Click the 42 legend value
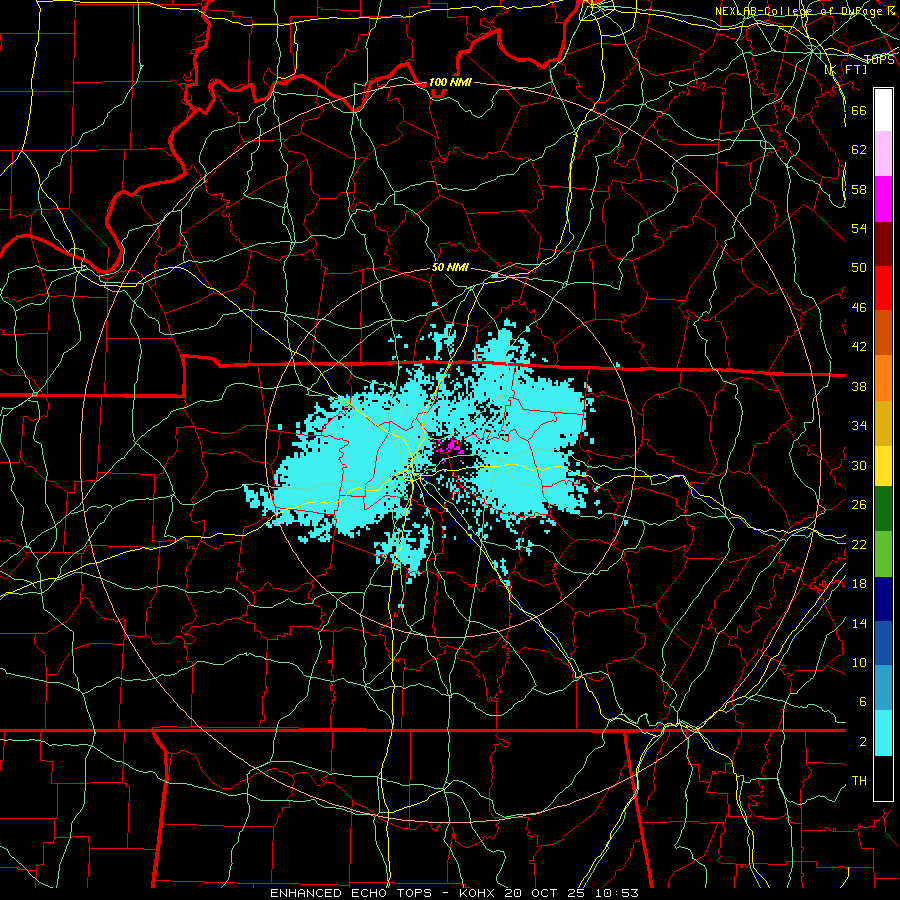 click(x=859, y=346)
